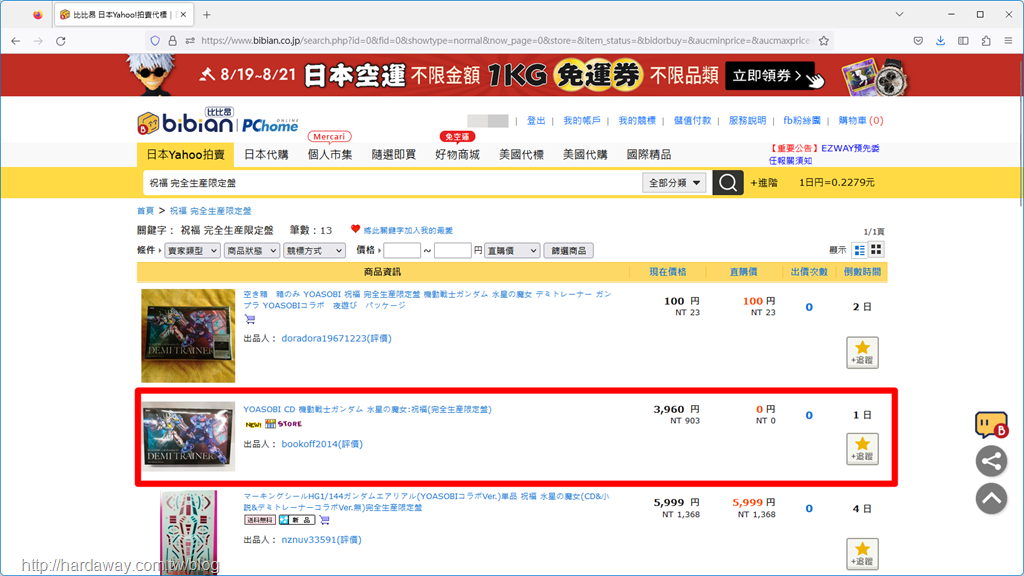
Task: Select the 日本代購 tab
Action: click(x=266, y=155)
